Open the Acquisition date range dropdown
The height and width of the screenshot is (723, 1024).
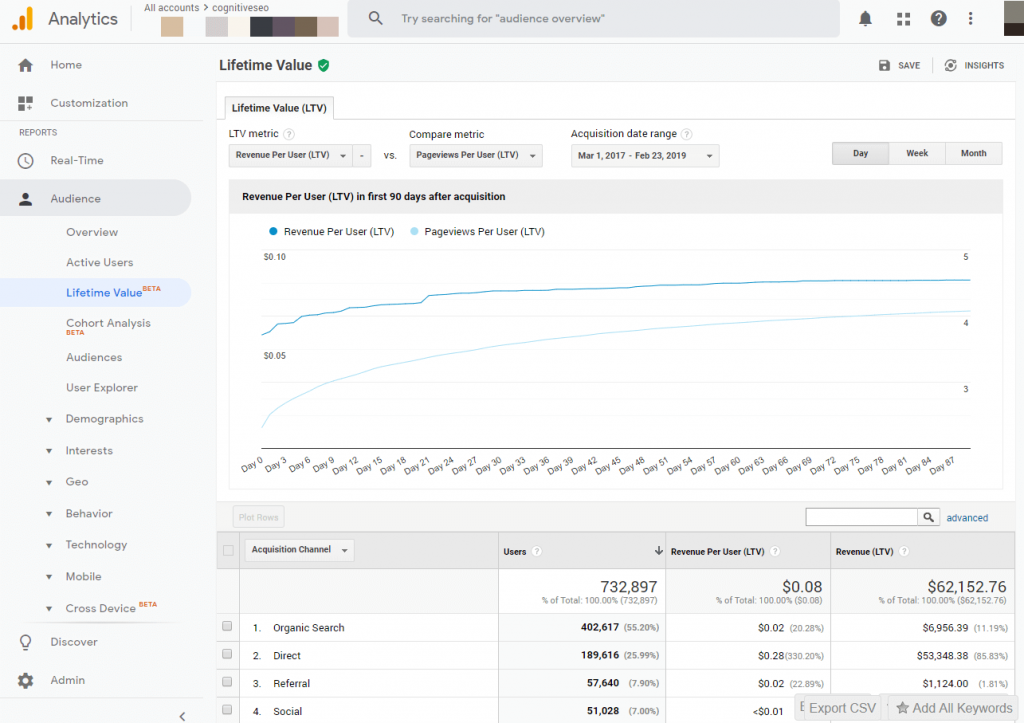click(x=644, y=155)
